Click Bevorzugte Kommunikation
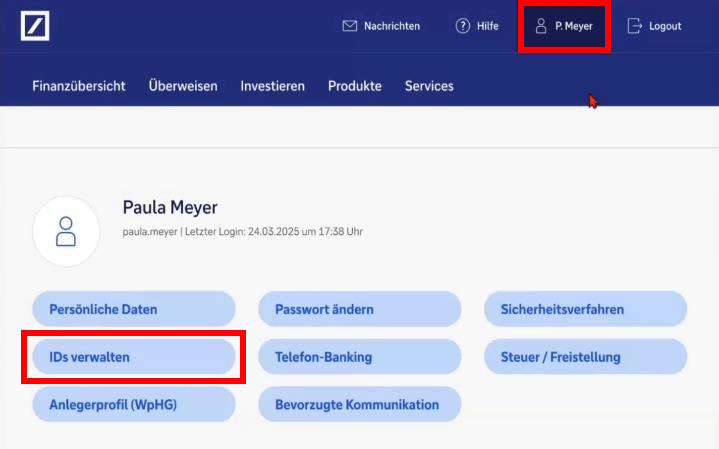 click(x=360, y=405)
